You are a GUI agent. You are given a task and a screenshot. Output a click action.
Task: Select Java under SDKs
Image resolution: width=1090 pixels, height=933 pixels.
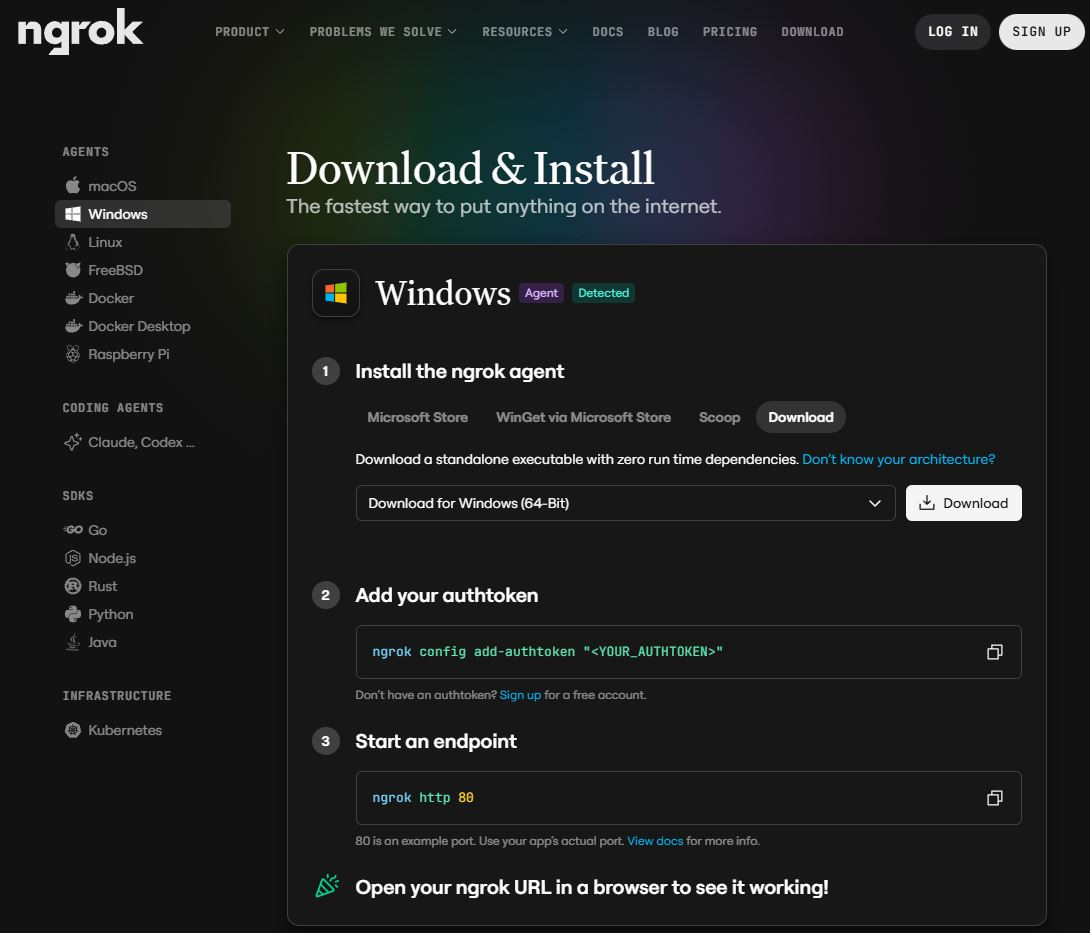point(143,642)
